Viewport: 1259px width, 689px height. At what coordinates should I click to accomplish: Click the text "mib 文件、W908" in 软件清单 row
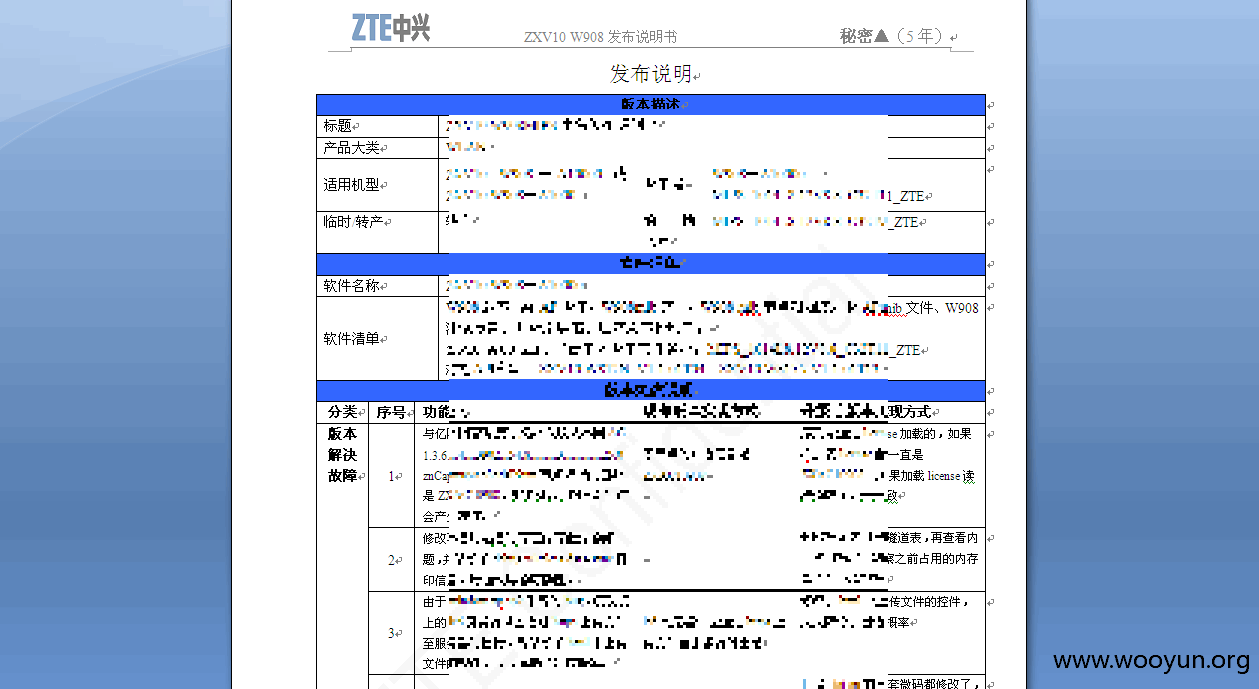pos(933,308)
